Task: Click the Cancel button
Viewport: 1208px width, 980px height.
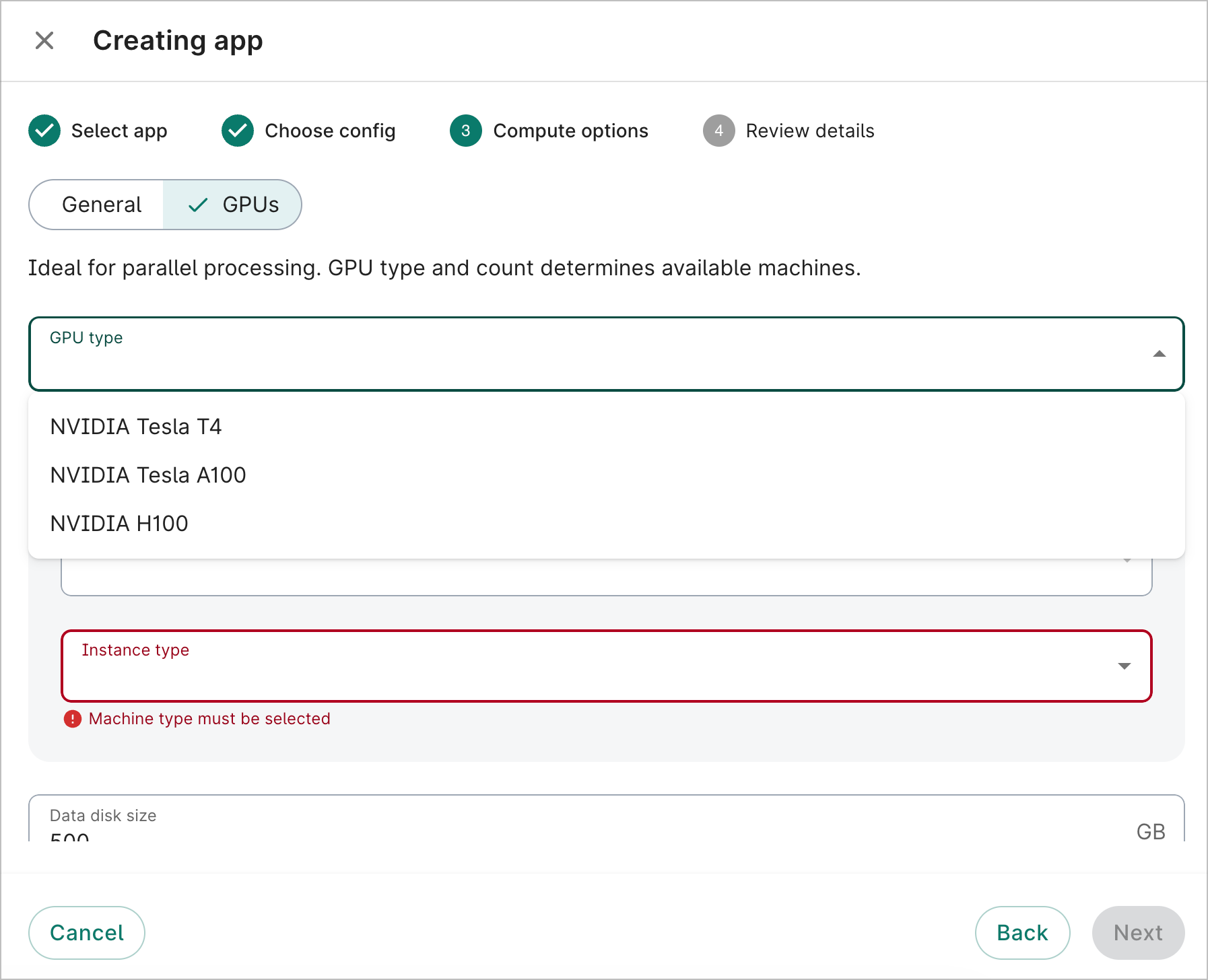Action: [x=86, y=933]
